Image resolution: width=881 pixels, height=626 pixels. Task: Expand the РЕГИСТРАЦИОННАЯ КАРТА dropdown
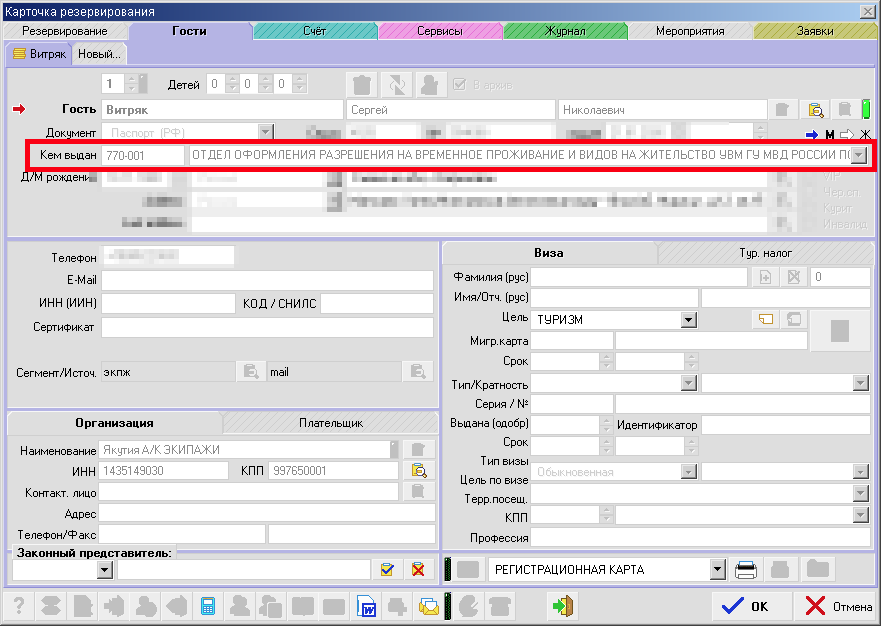click(x=716, y=570)
